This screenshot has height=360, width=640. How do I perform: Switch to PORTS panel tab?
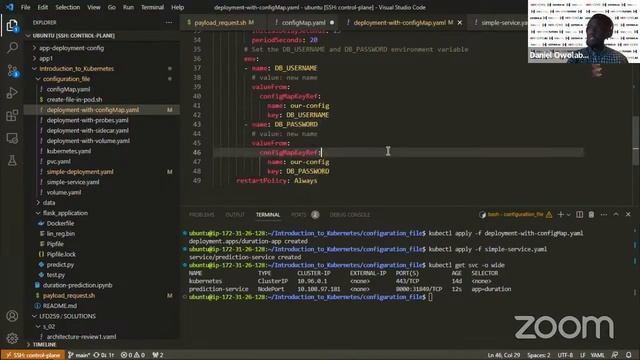point(304,215)
